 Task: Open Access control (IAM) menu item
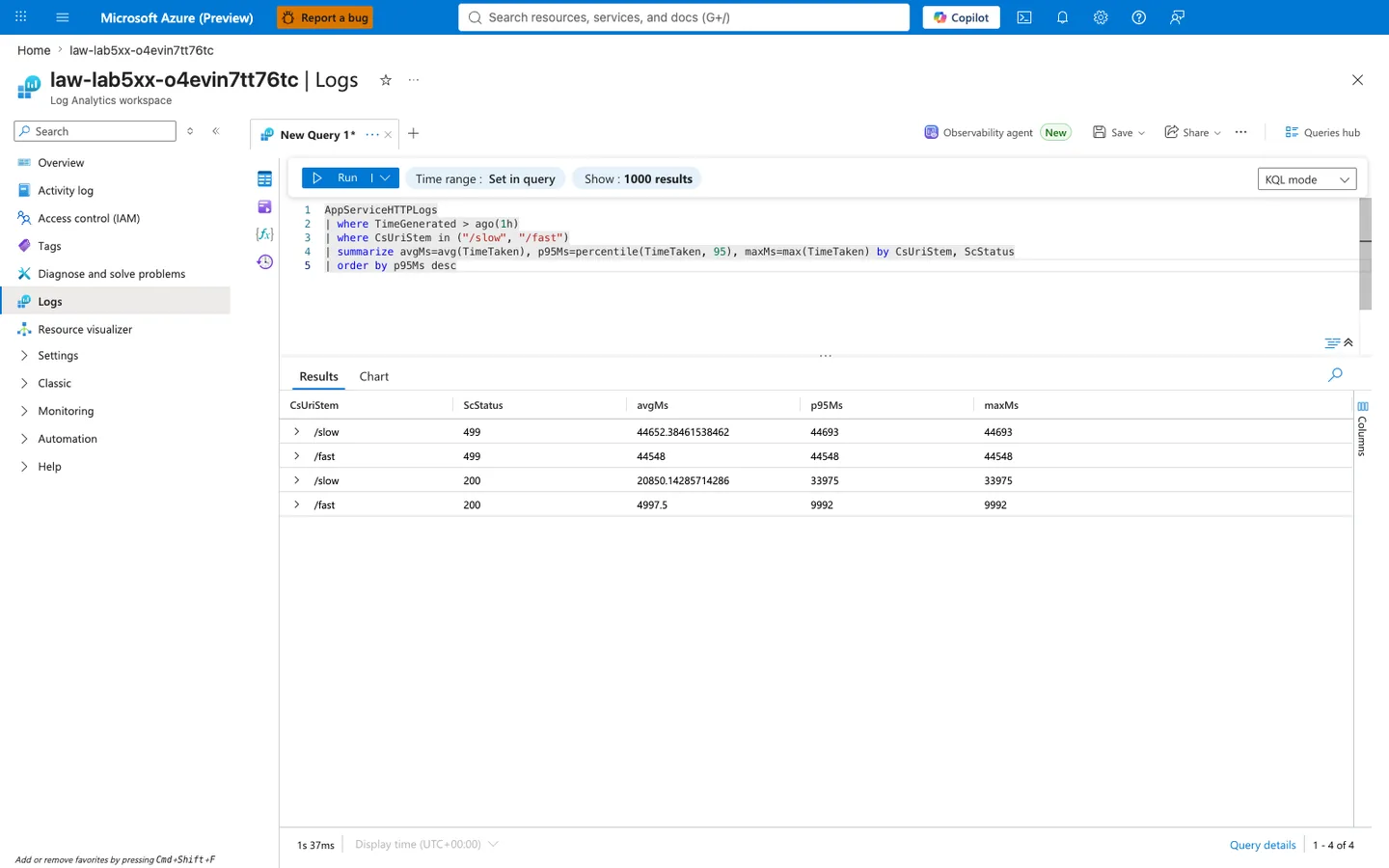[x=89, y=219]
